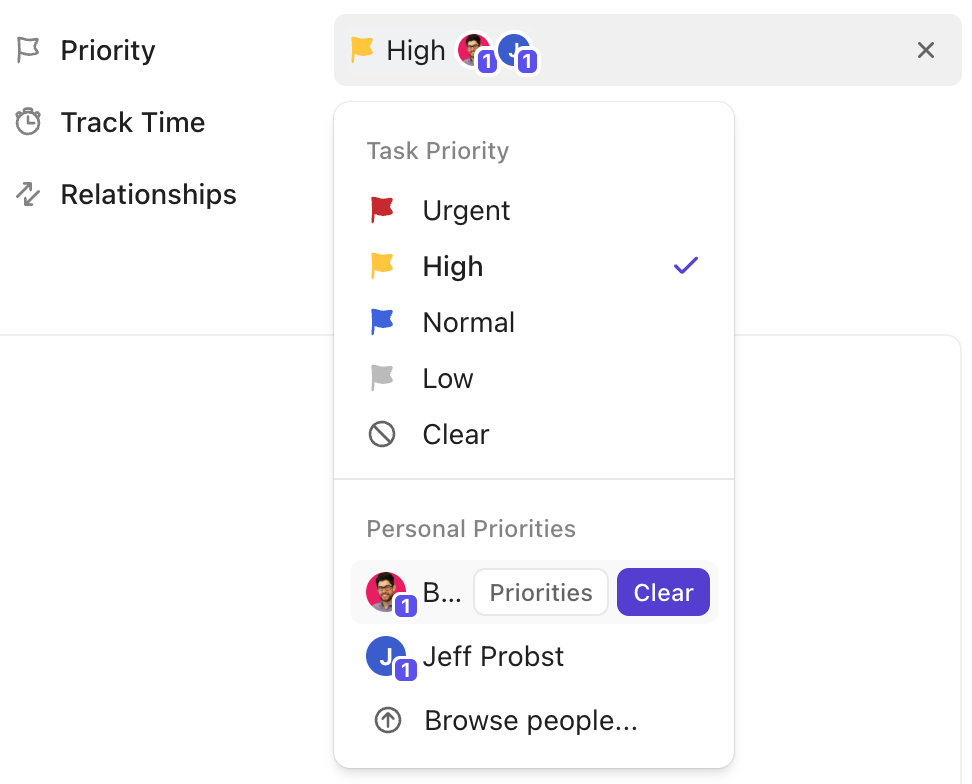Click the Browse people upload-arrow icon

(x=385, y=719)
